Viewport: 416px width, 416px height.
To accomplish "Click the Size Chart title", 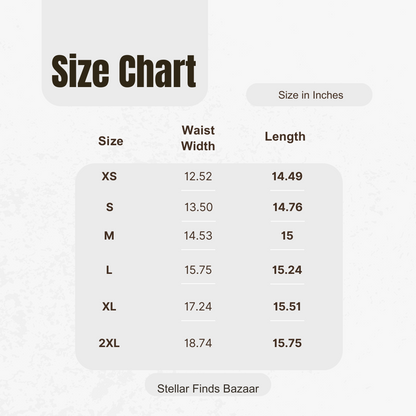I will point(124,71).
